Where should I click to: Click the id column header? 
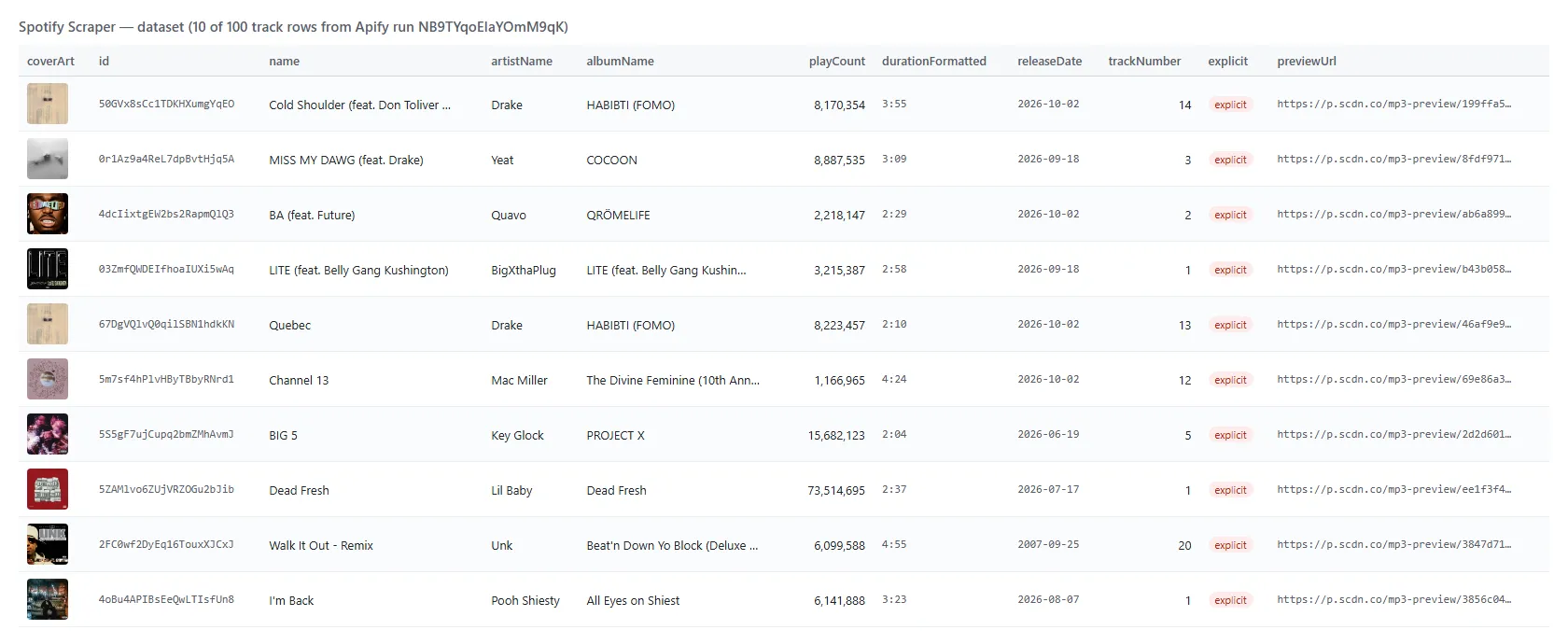[x=104, y=61]
